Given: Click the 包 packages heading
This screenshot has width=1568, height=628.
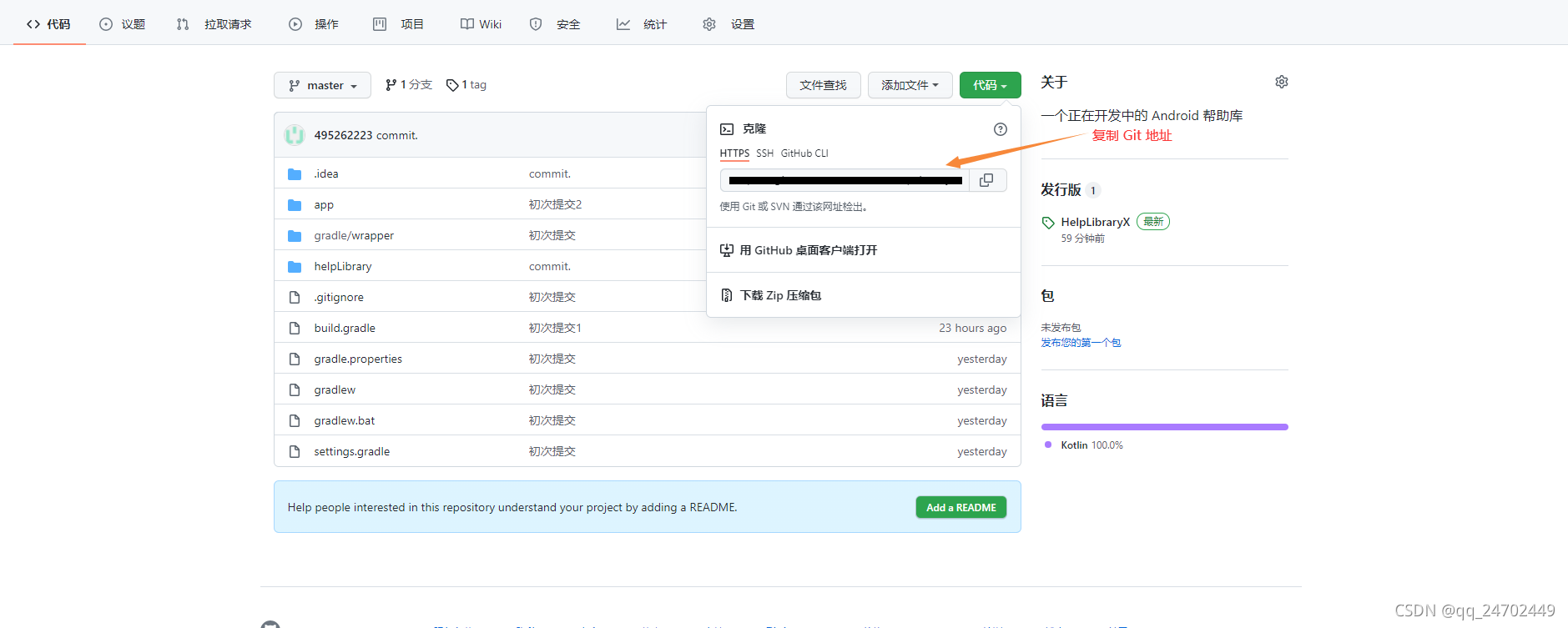Looking at the screenshot, I should (1047, 296).
